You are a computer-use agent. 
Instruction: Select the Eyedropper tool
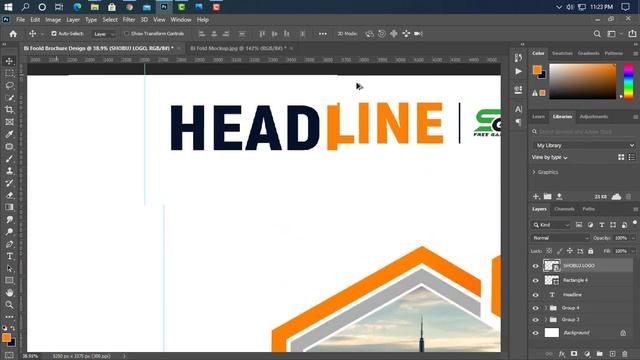pyautogui.click(x=9, y=134)
